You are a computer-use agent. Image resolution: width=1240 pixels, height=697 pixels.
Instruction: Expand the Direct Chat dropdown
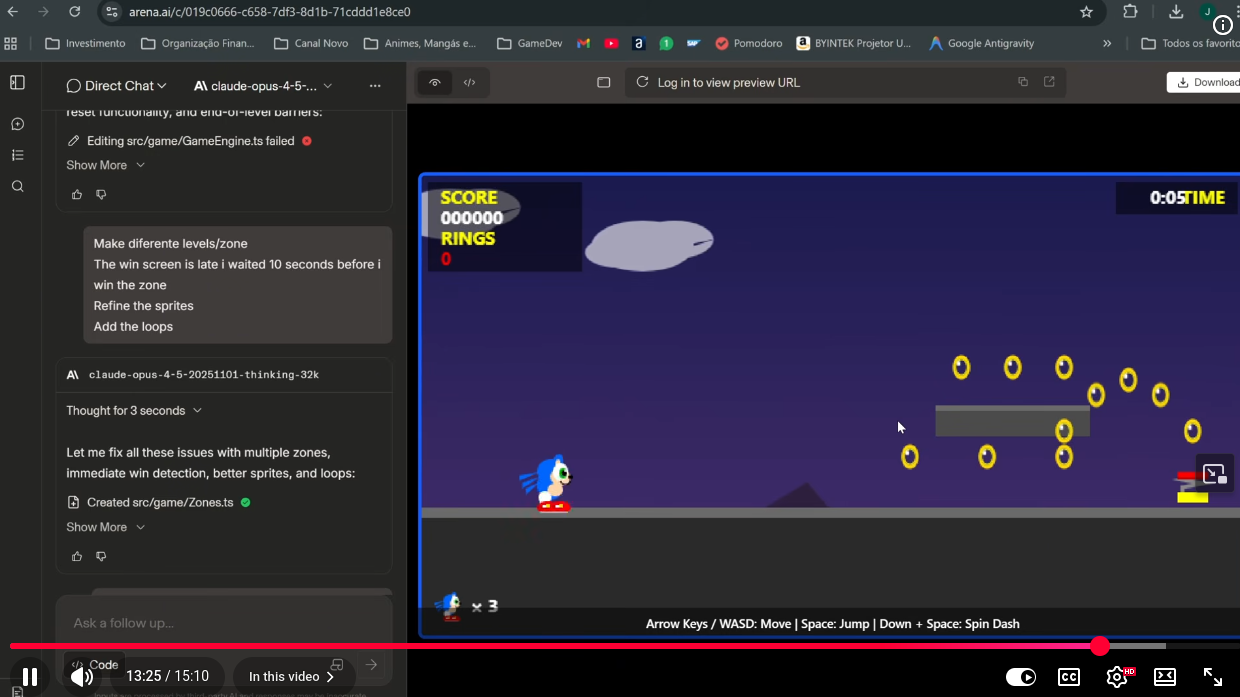117,86
